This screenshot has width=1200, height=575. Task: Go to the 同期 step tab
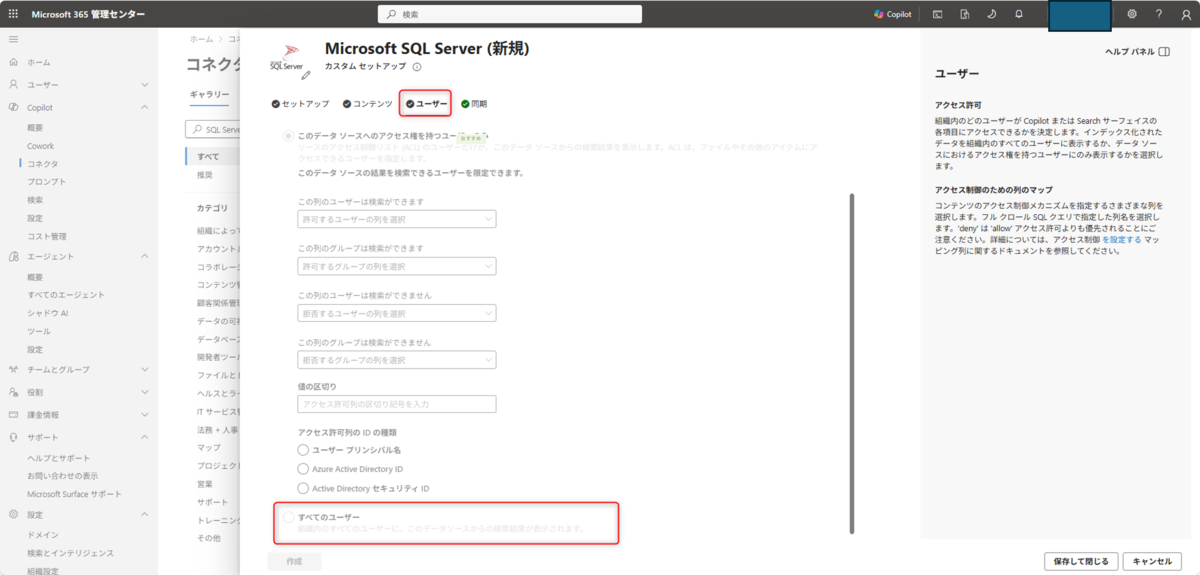474,104
